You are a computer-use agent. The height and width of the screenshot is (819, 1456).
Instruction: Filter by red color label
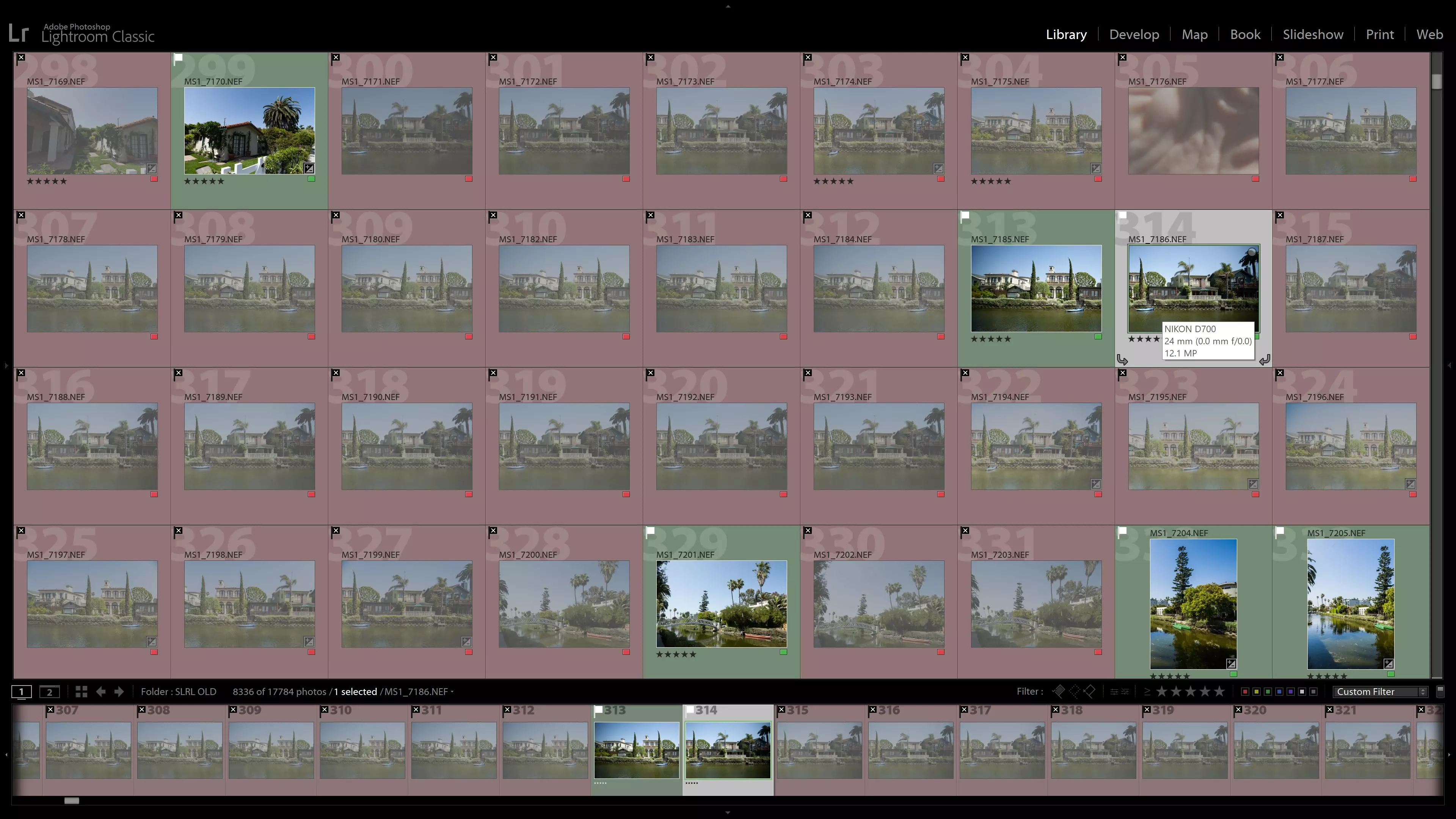click(x=1245, y=692)
